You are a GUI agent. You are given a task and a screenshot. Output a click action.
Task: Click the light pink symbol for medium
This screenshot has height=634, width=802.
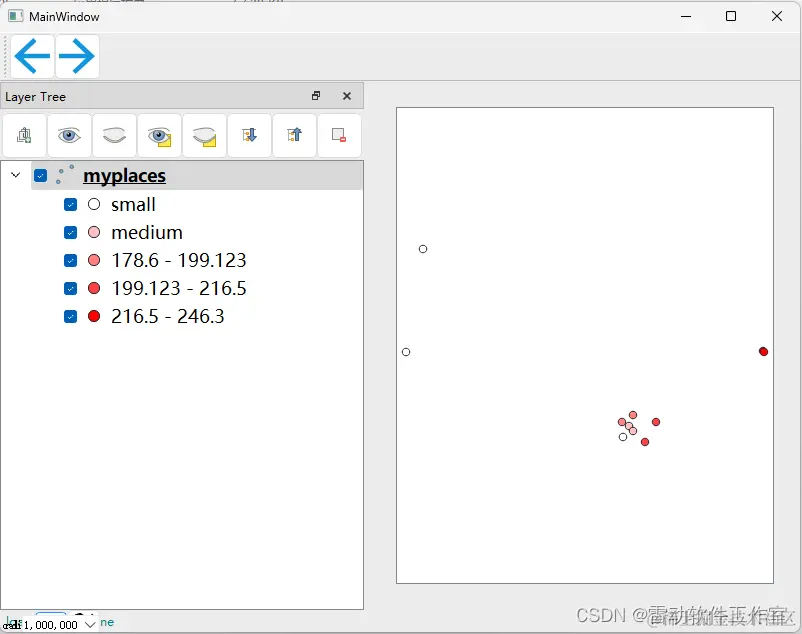[x=94, y=233]
